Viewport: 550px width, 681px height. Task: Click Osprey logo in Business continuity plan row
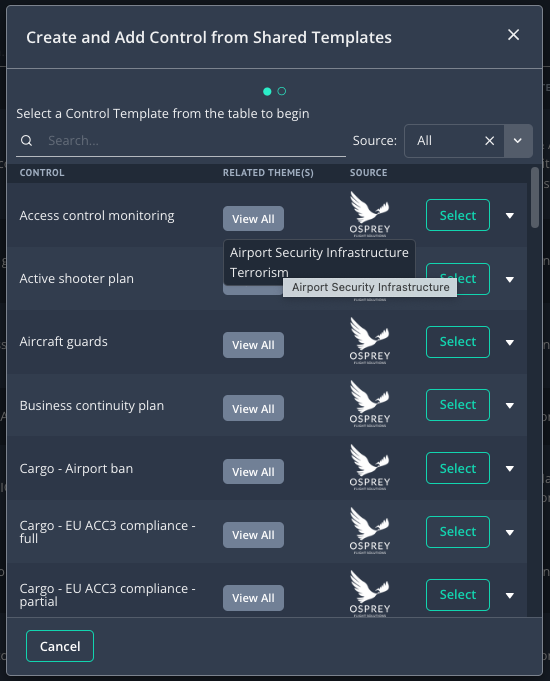370,404
